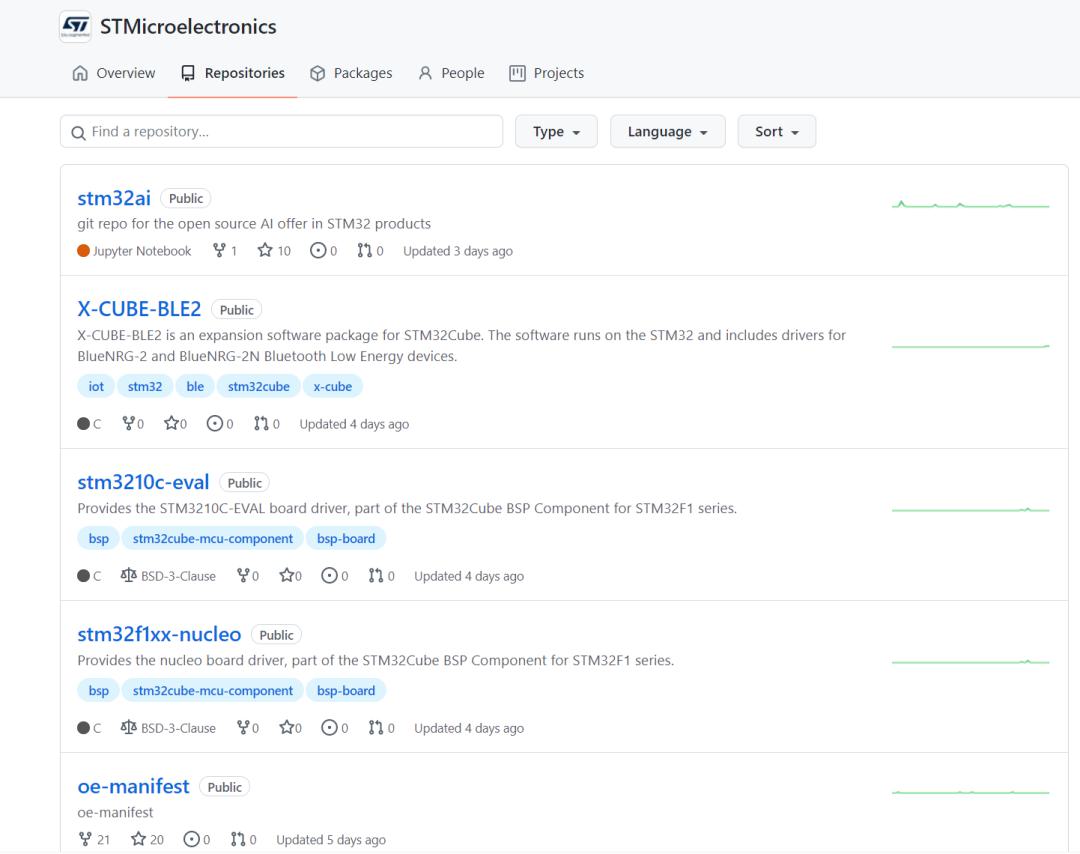
Task: Click the iot topic tag
Action: pyautogui.click(x=96, y=386)
